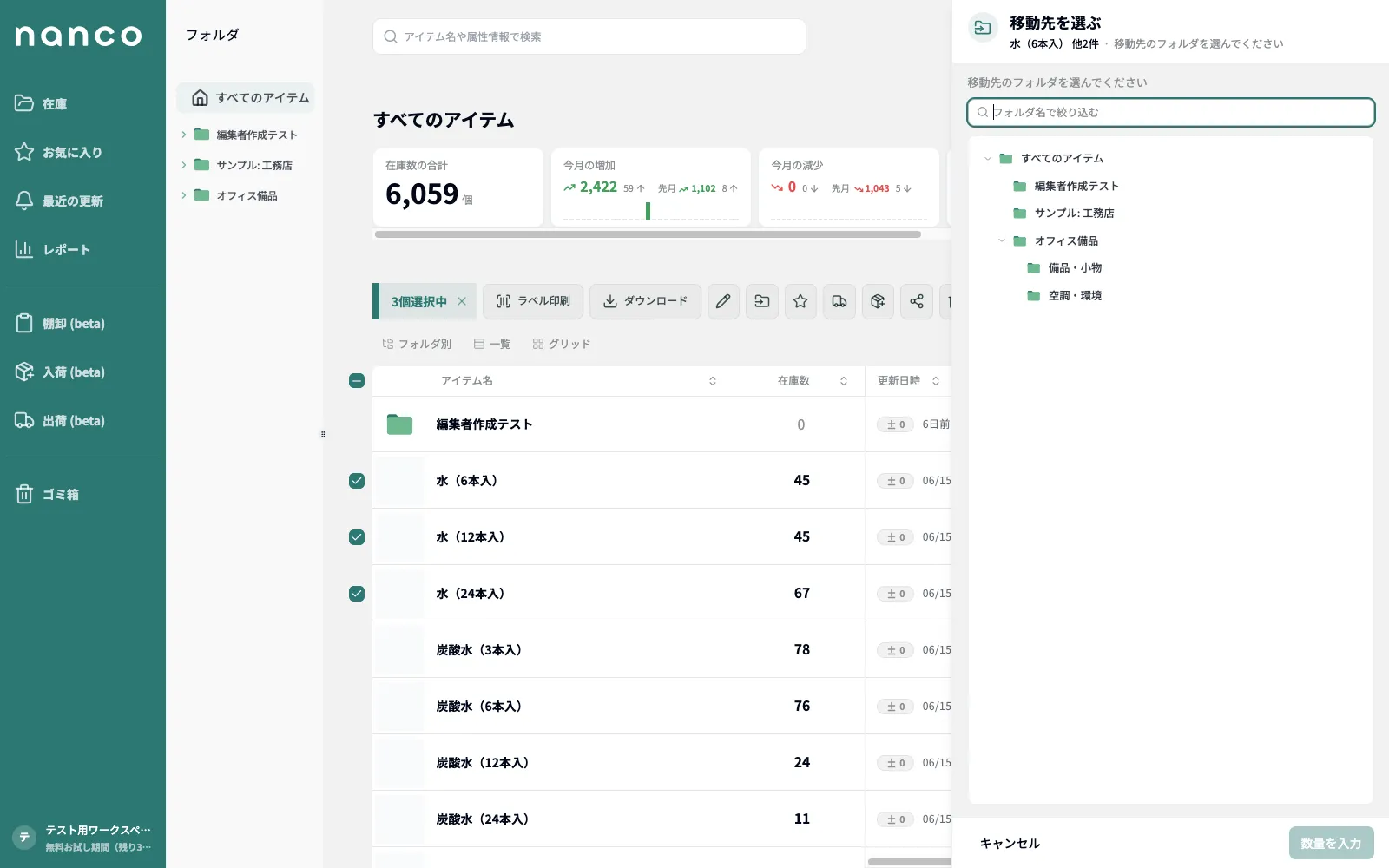Click ±0 badge in 水（6本入）row

[x=895, y=481]
